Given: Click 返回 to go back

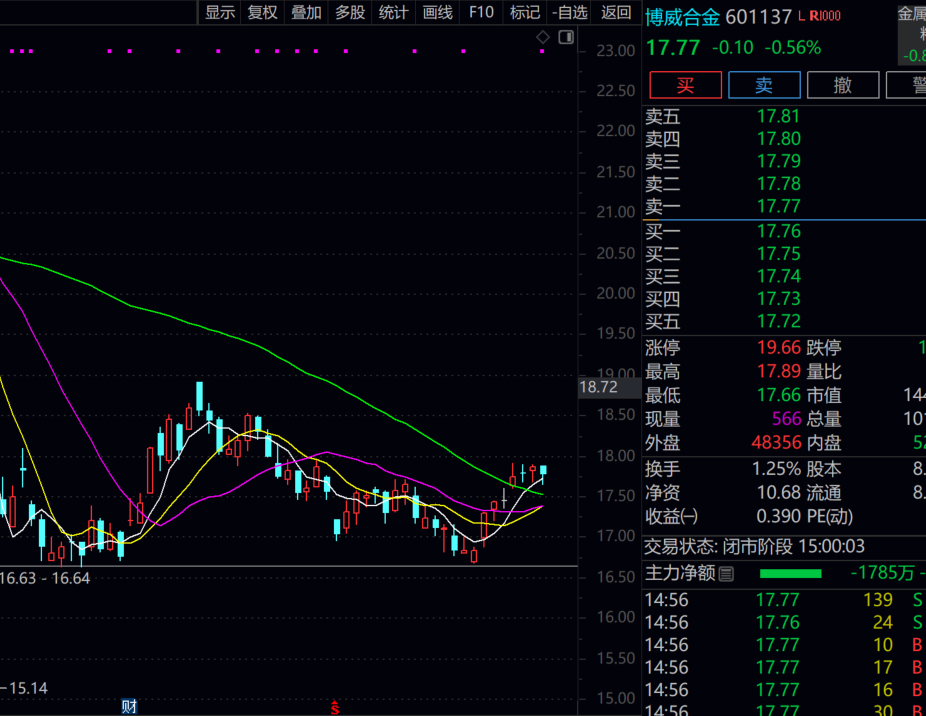Looking at the screenshot, I should pos(616,12).
